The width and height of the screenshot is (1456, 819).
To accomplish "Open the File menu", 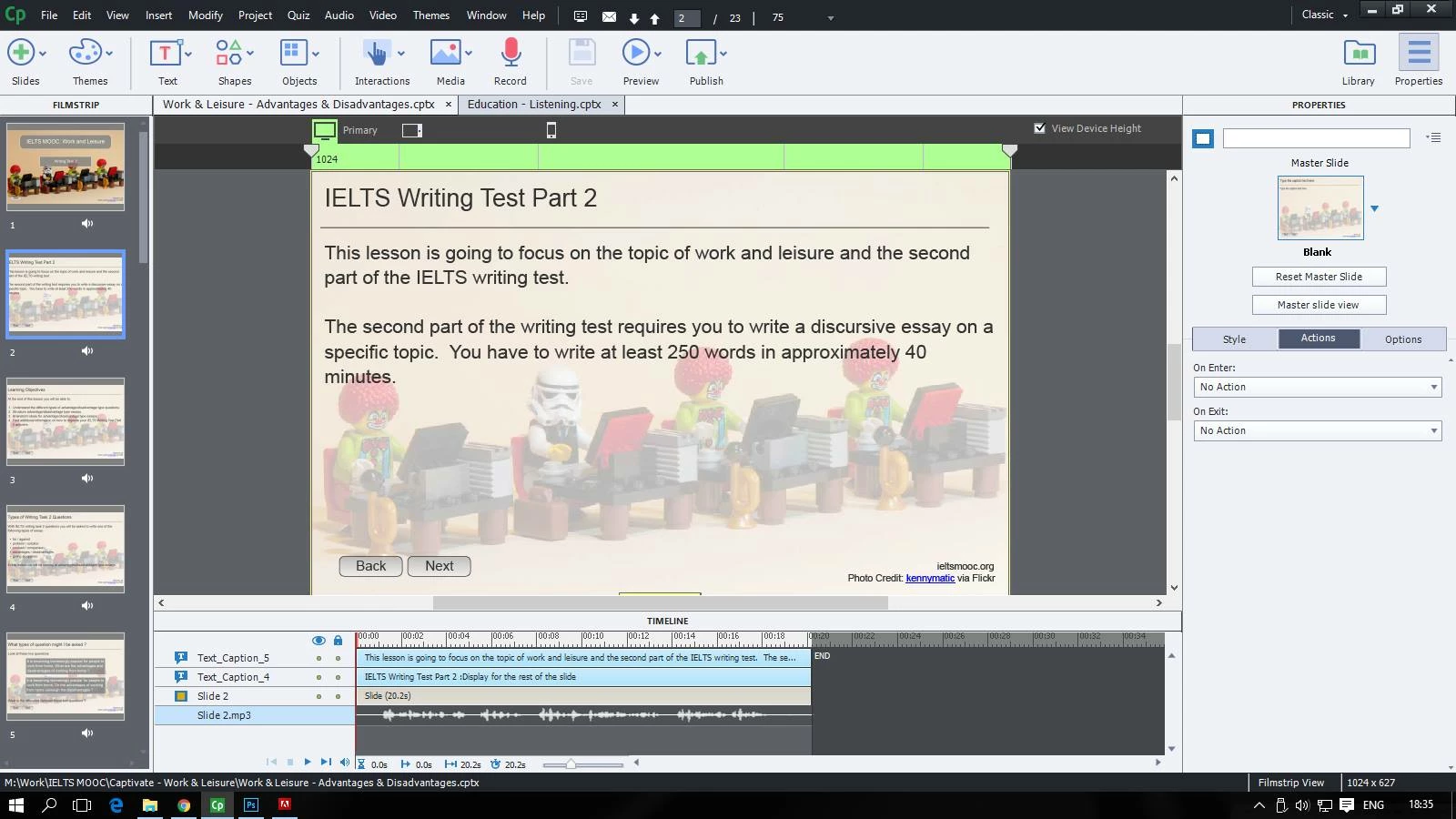I will 49,15.
